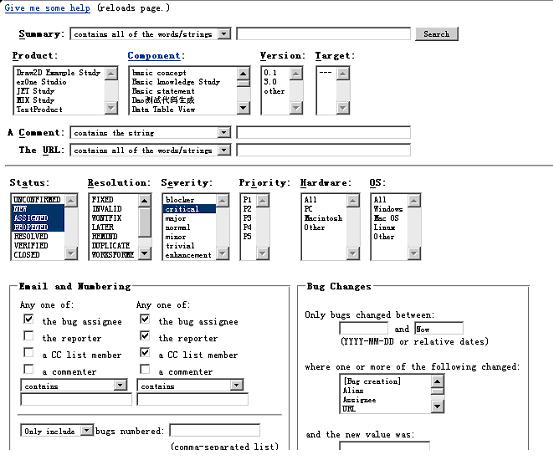
Task: Select version 'other'
Action: pyautogui.click(x=274, y=91)
